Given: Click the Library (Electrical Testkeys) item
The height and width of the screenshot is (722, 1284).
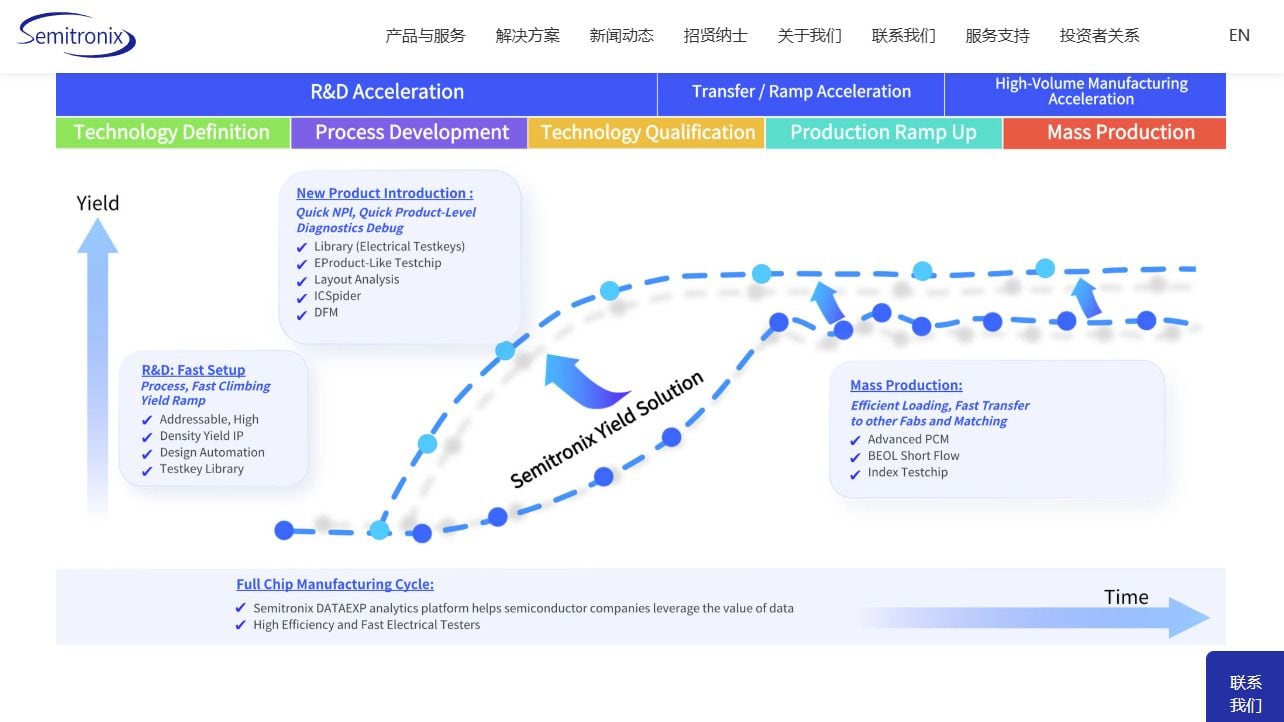Looking at the screenshot, I should pos(389,246).
